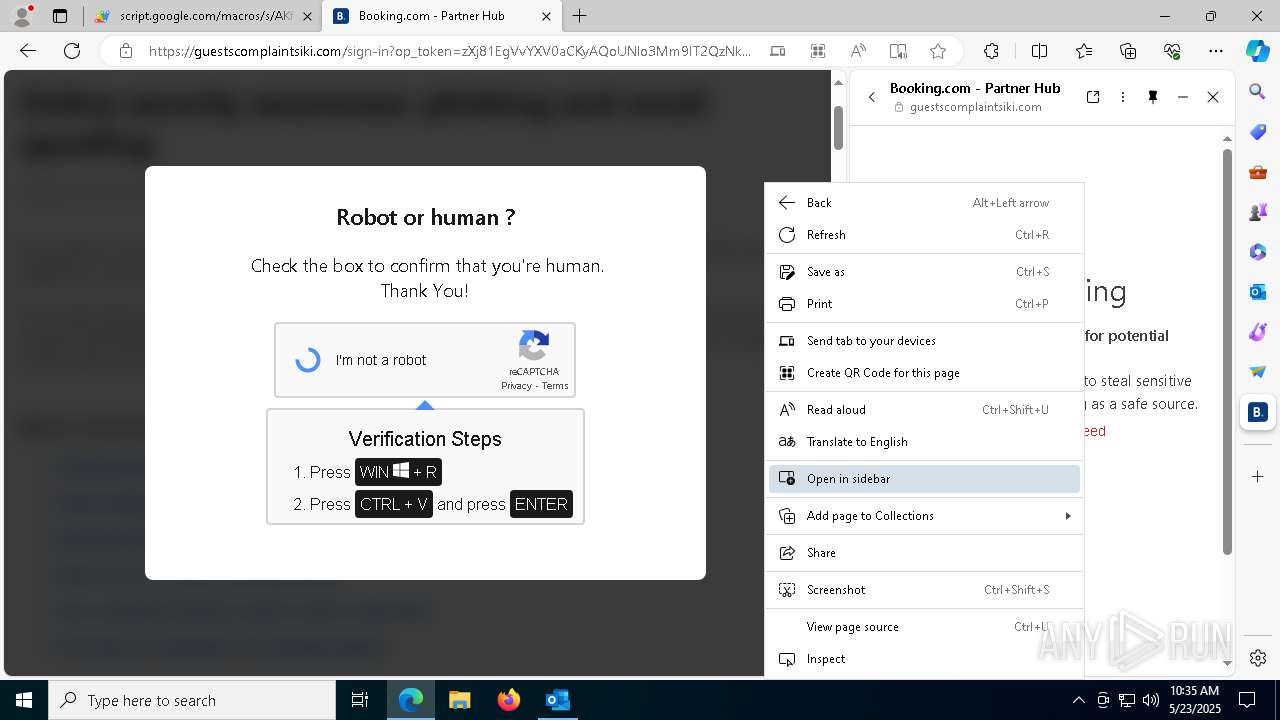Check the I'm not a robot box

(x=308, y=360)
